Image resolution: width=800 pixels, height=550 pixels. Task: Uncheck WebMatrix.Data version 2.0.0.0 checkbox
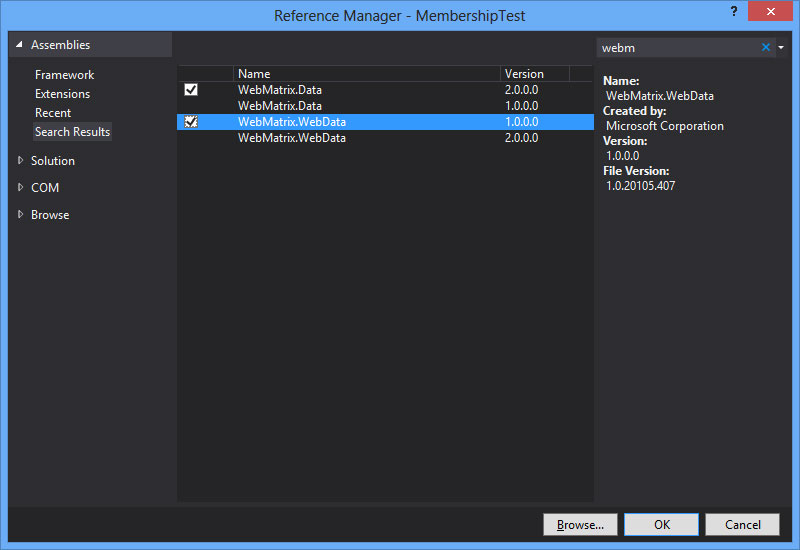pyautogui.click(x=191, y=90)
